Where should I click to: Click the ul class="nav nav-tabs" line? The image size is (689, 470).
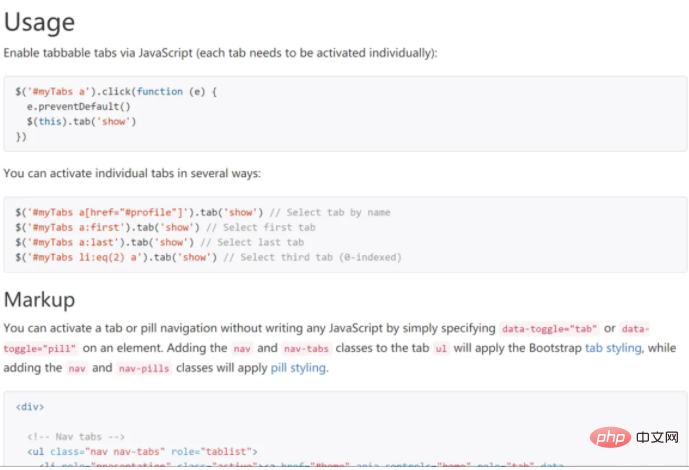[x=142, y=452]
